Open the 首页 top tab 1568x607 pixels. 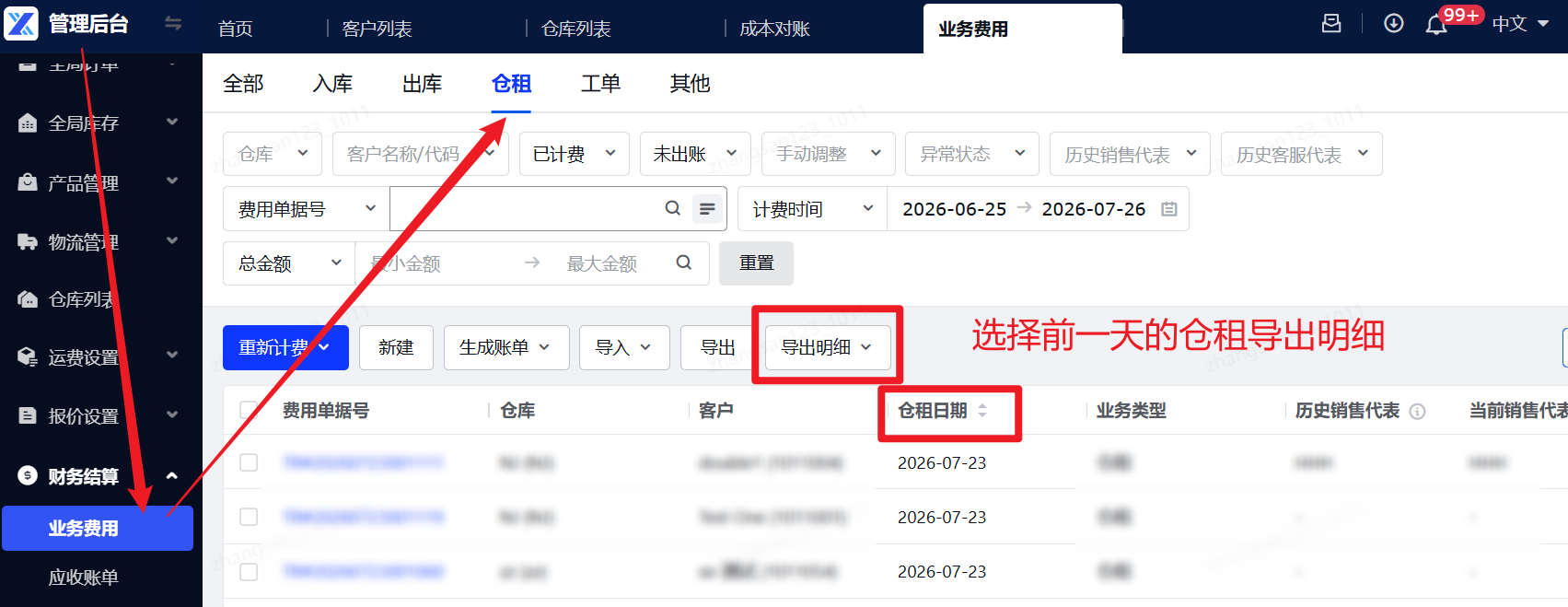235,29
